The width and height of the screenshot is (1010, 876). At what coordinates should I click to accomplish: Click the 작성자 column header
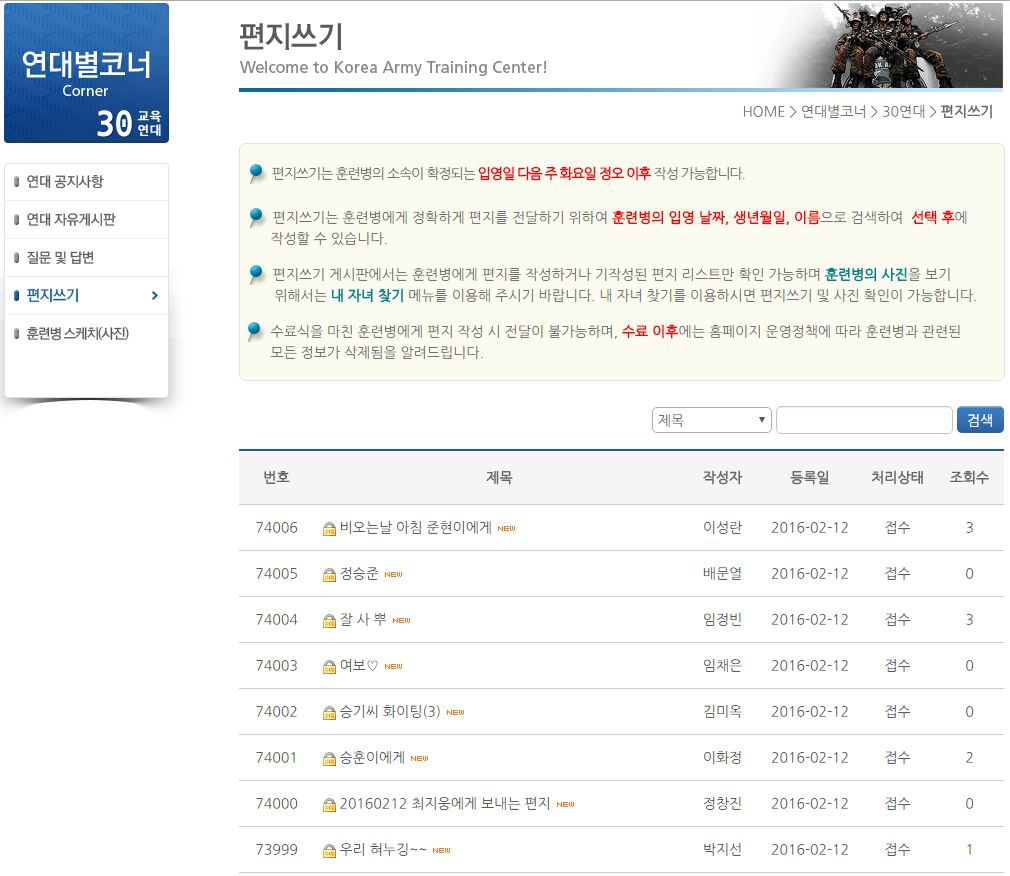pos(722,477)
